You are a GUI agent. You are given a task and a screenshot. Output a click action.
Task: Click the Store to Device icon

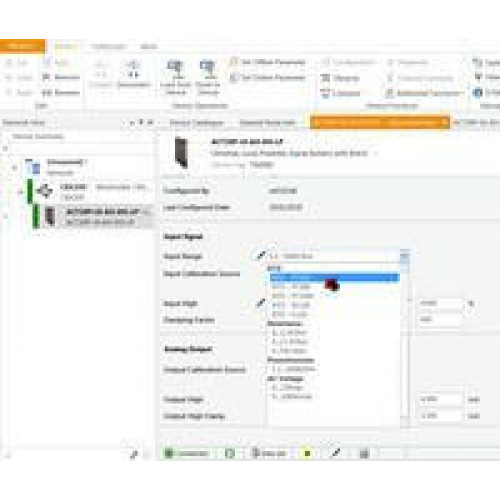(207, 68)
